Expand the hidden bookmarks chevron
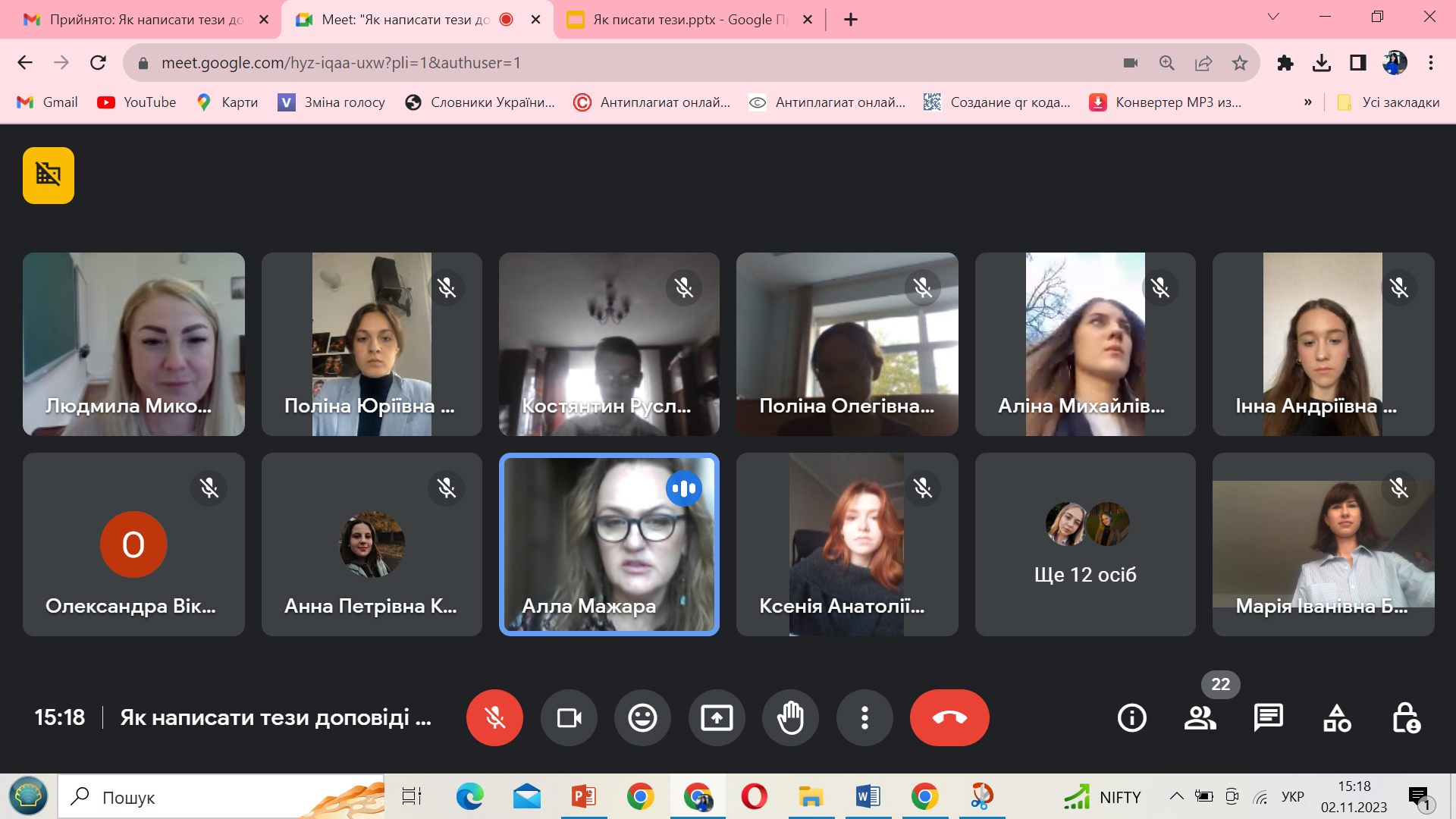Image resolution: width=1456 pixels, height=819 pixels. 1307,102
